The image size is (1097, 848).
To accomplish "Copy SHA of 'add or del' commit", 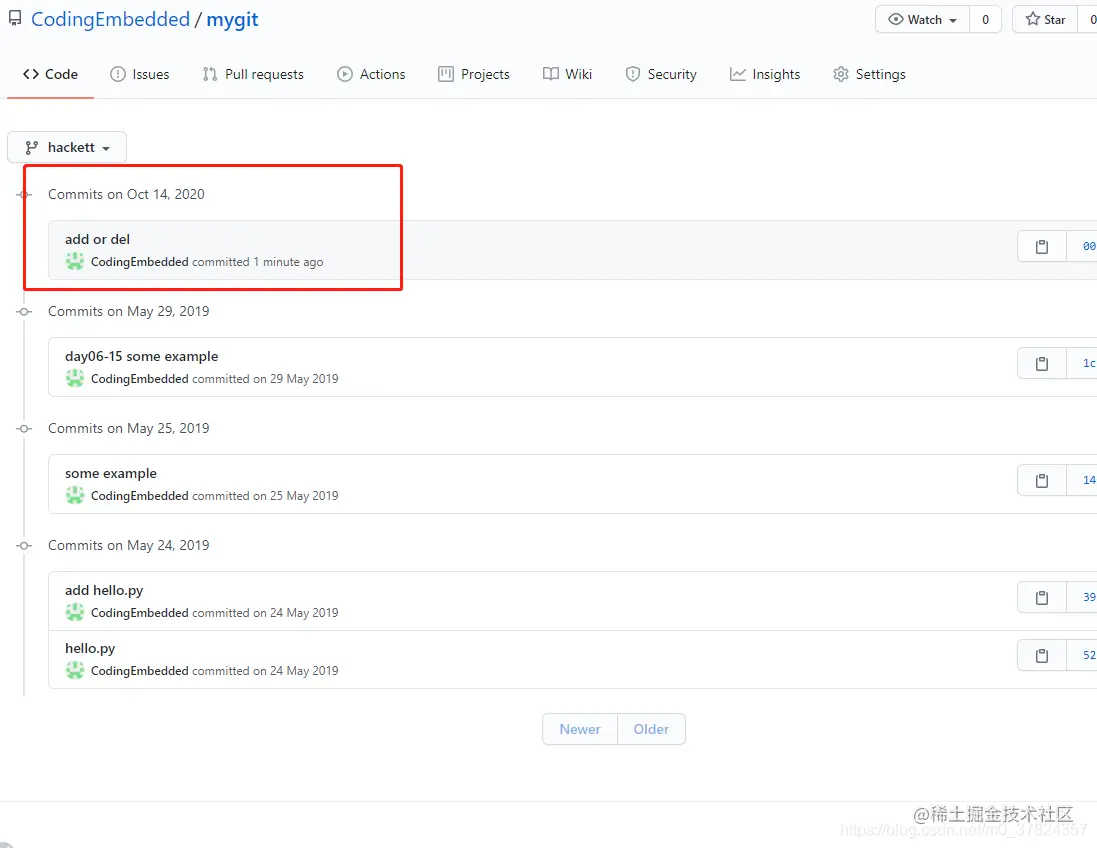I will pos(1042,246).
